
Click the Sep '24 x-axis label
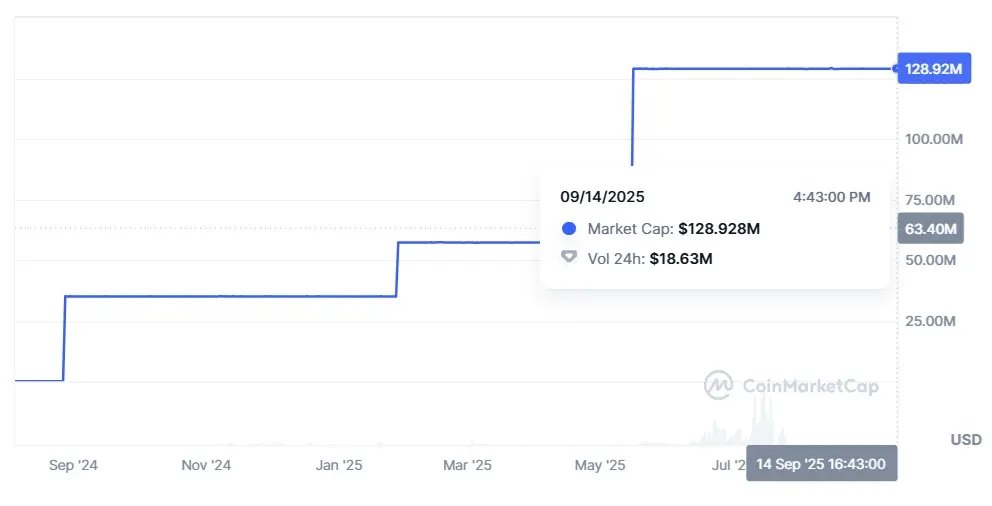tap(73, 465)
